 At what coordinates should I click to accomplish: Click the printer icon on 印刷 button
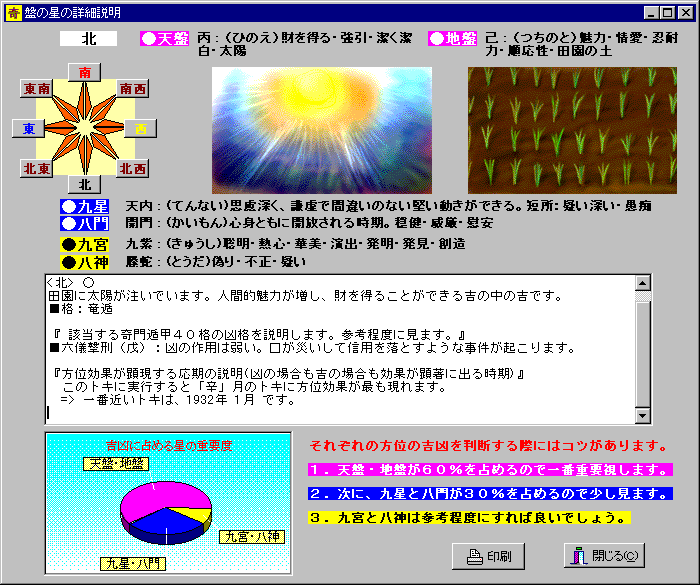point(475,557)
